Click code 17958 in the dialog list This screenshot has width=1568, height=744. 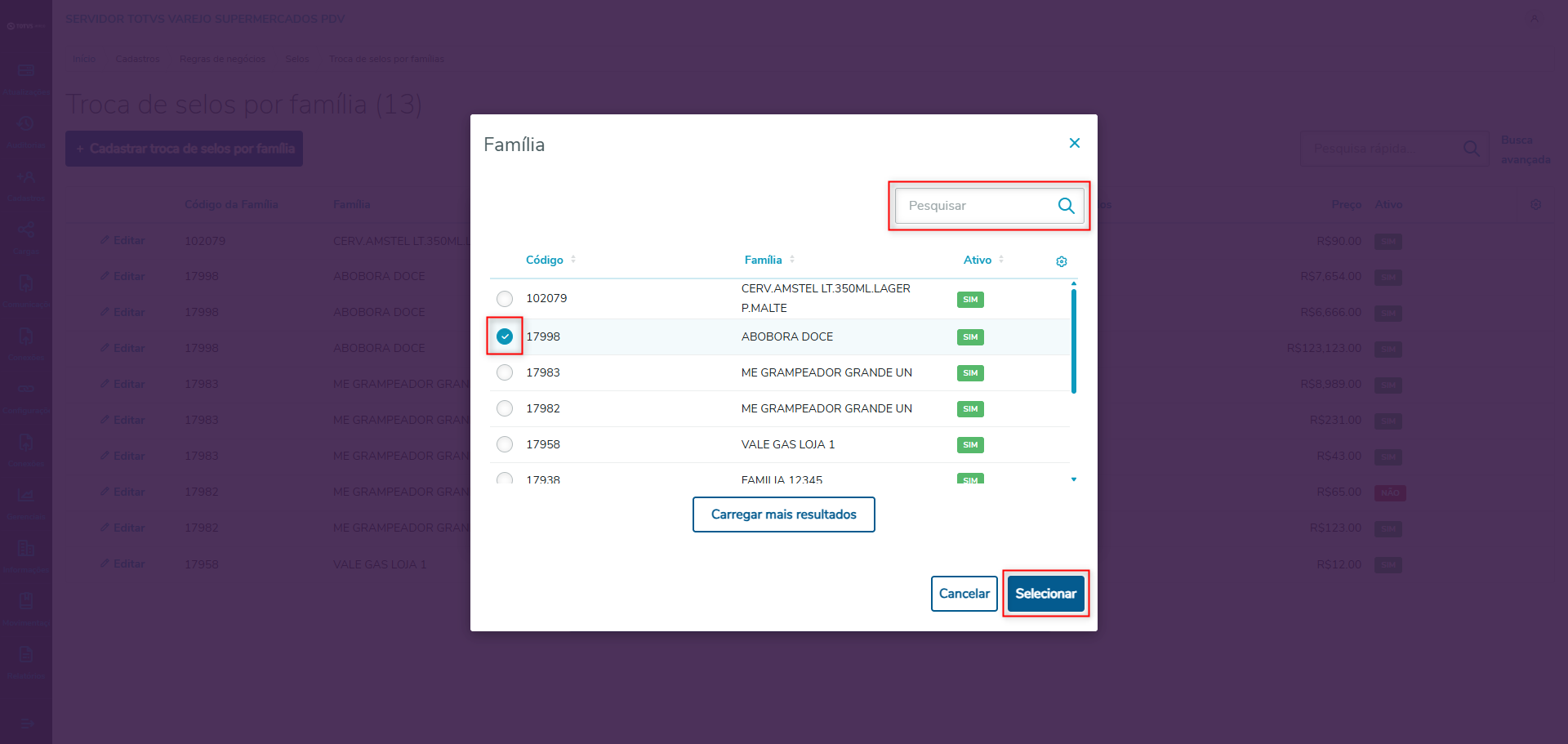click(x=543, y=444)
